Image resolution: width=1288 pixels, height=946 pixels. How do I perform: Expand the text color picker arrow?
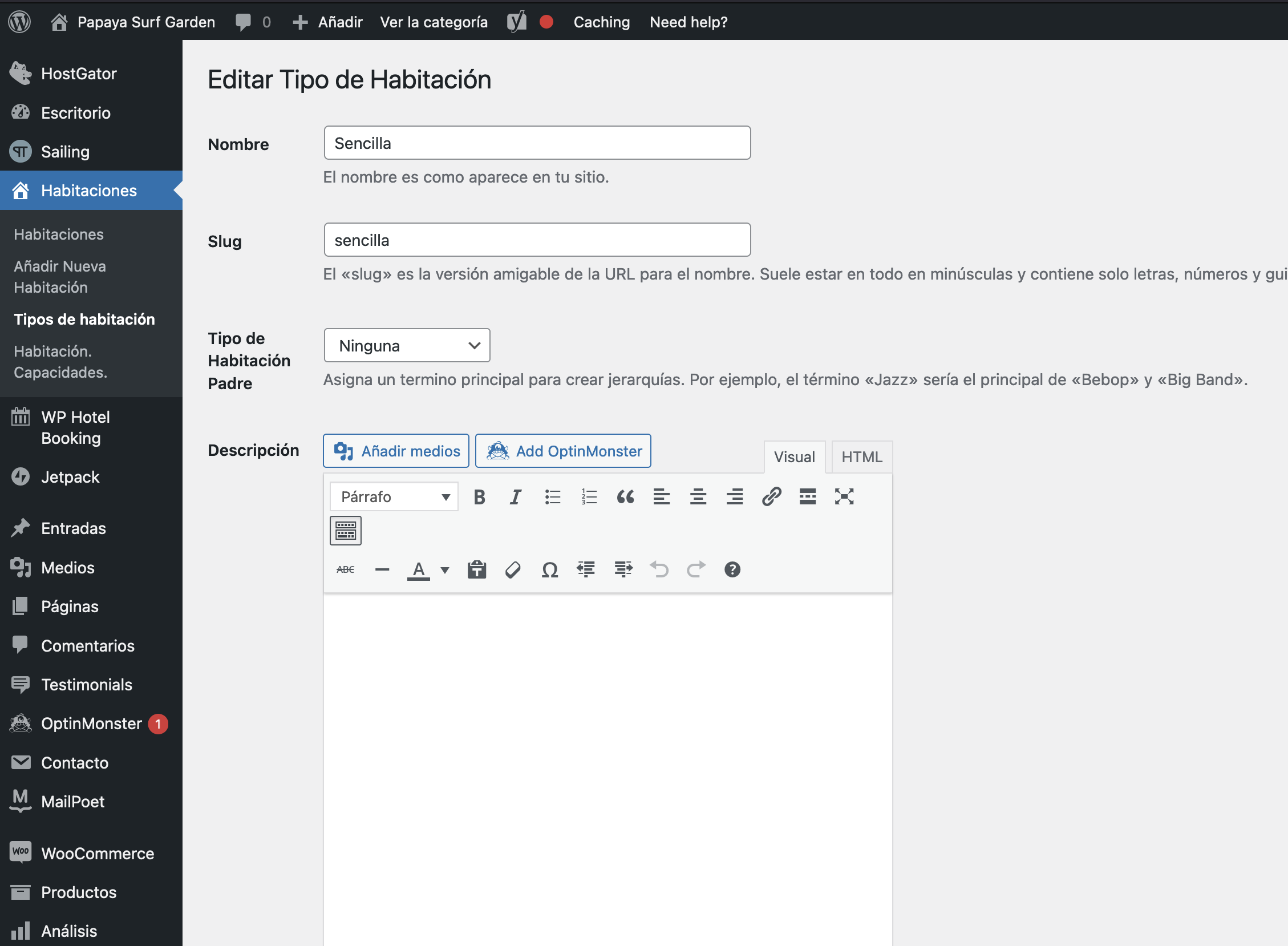(x=445, y=570)
